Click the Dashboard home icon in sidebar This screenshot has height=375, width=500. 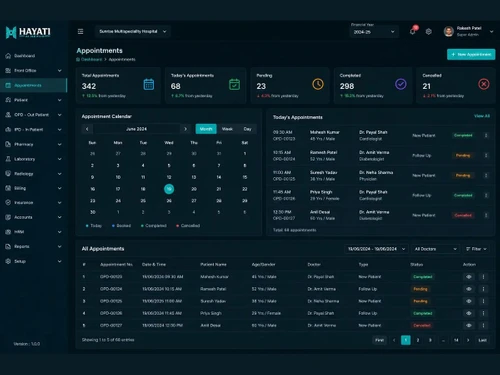click(8, 56)
